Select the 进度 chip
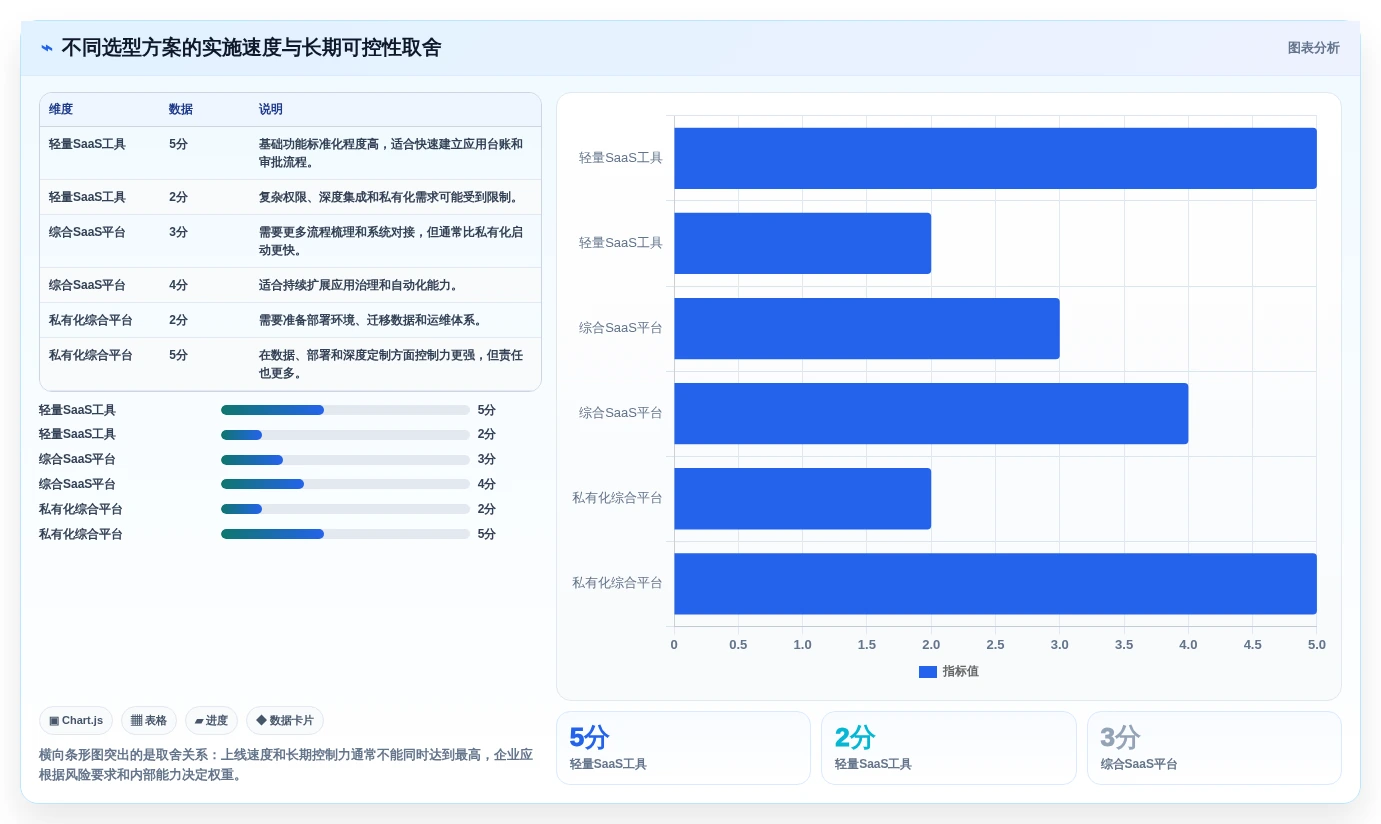The height and width of the screenshot is (824, 1381). tap(211, 720)
